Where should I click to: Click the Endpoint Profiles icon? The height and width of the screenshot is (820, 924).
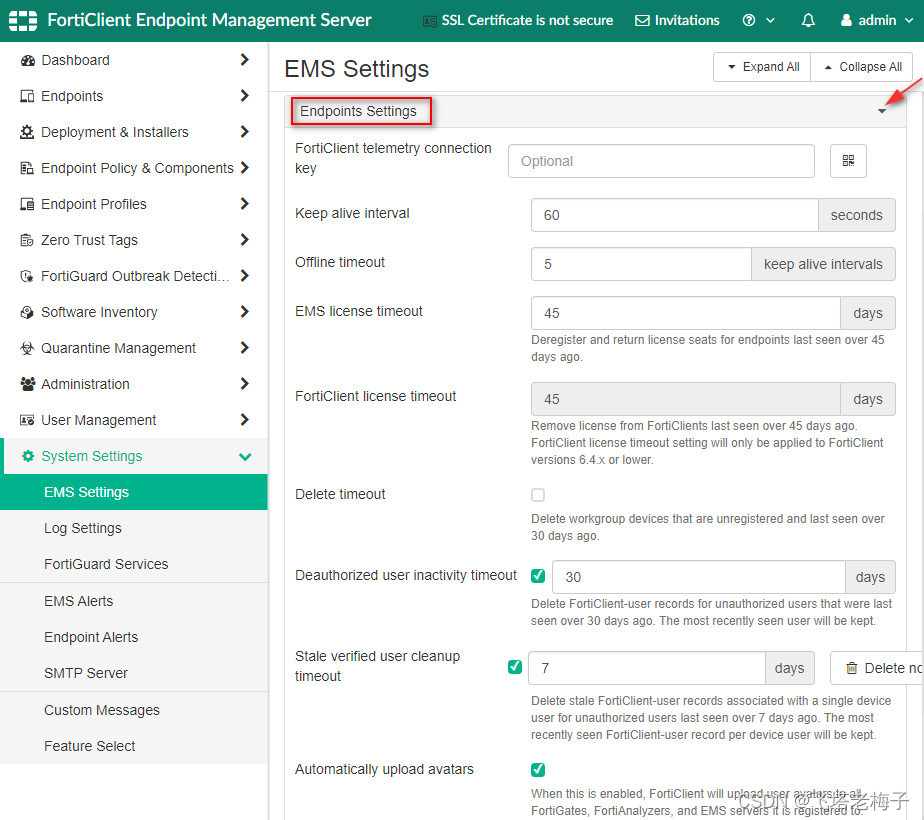[x=27, y=204]
